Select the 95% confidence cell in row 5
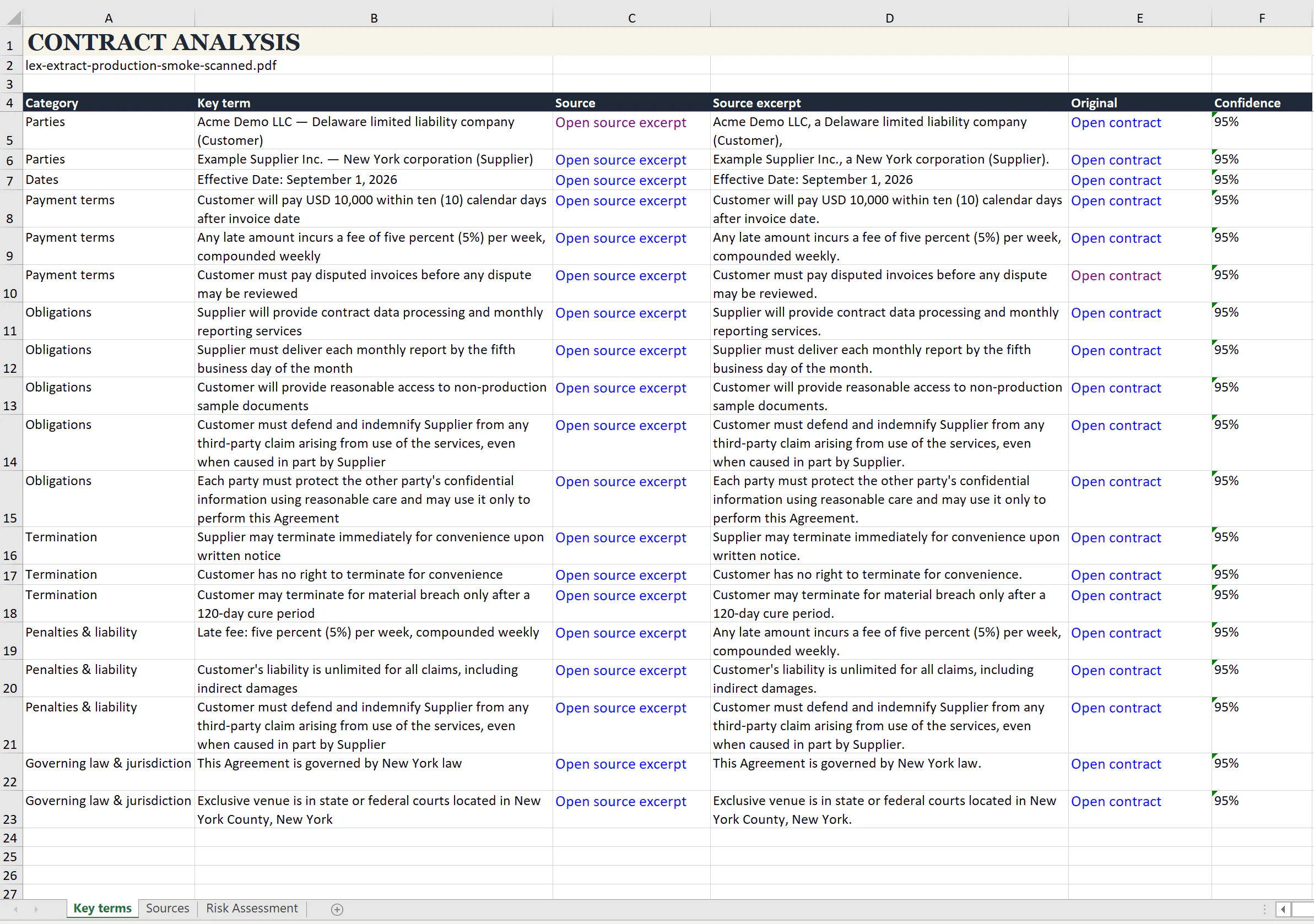The width and height of the screenshot is (1314, 924). [1262, 131]
